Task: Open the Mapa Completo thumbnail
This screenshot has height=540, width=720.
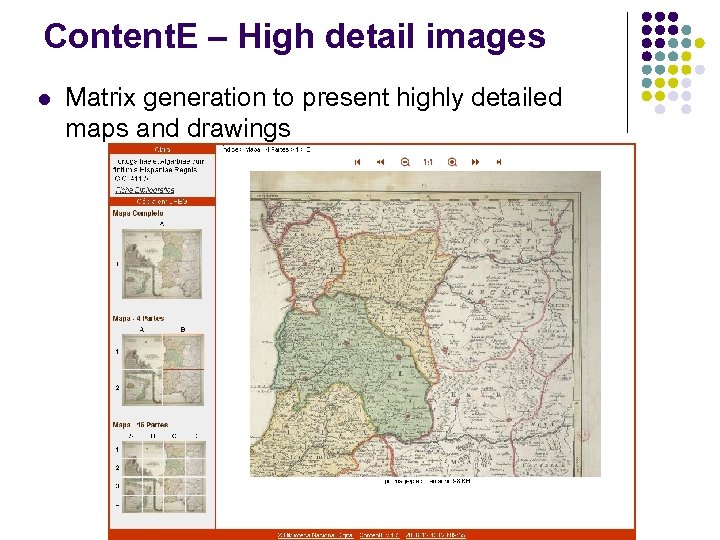Action: [x=162, y=264]
